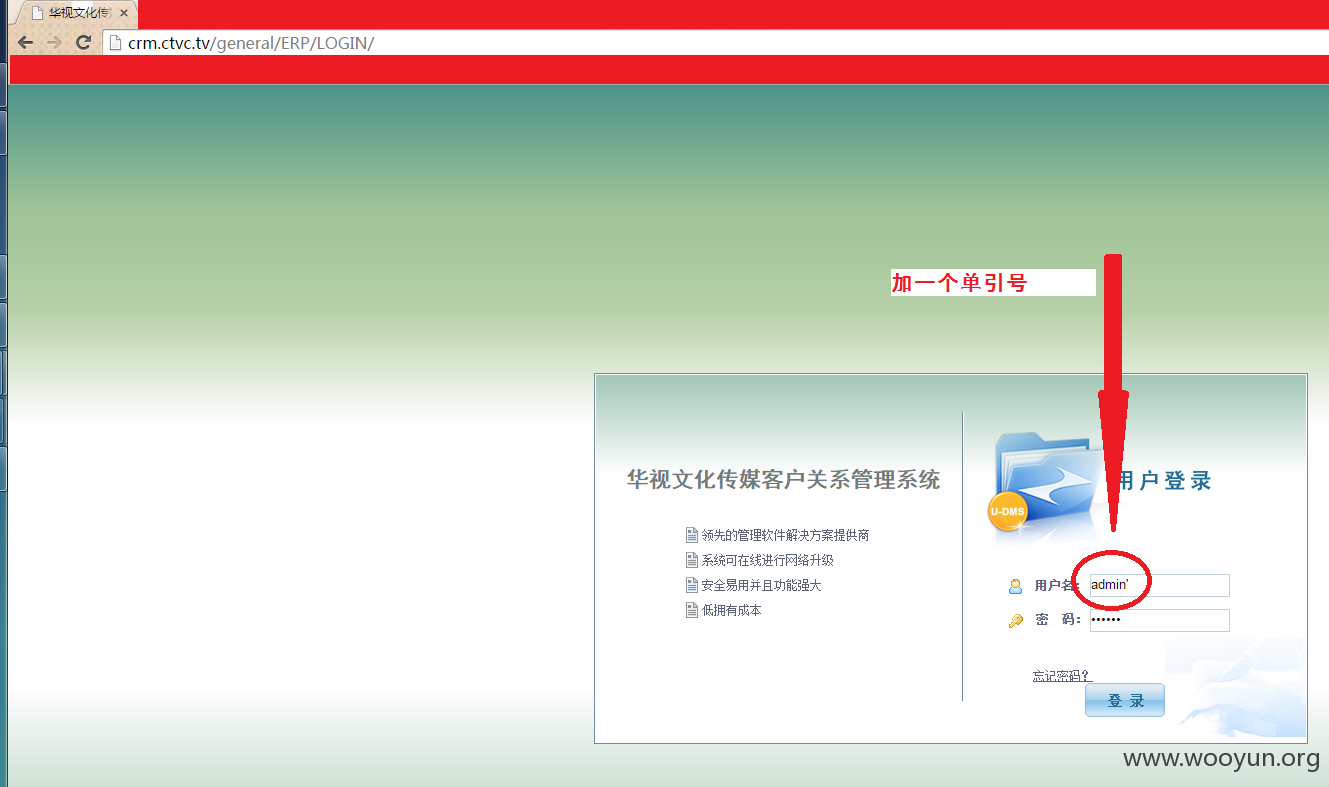Click the text 系统可在线进行网络升级

click(x=767, y=560)
